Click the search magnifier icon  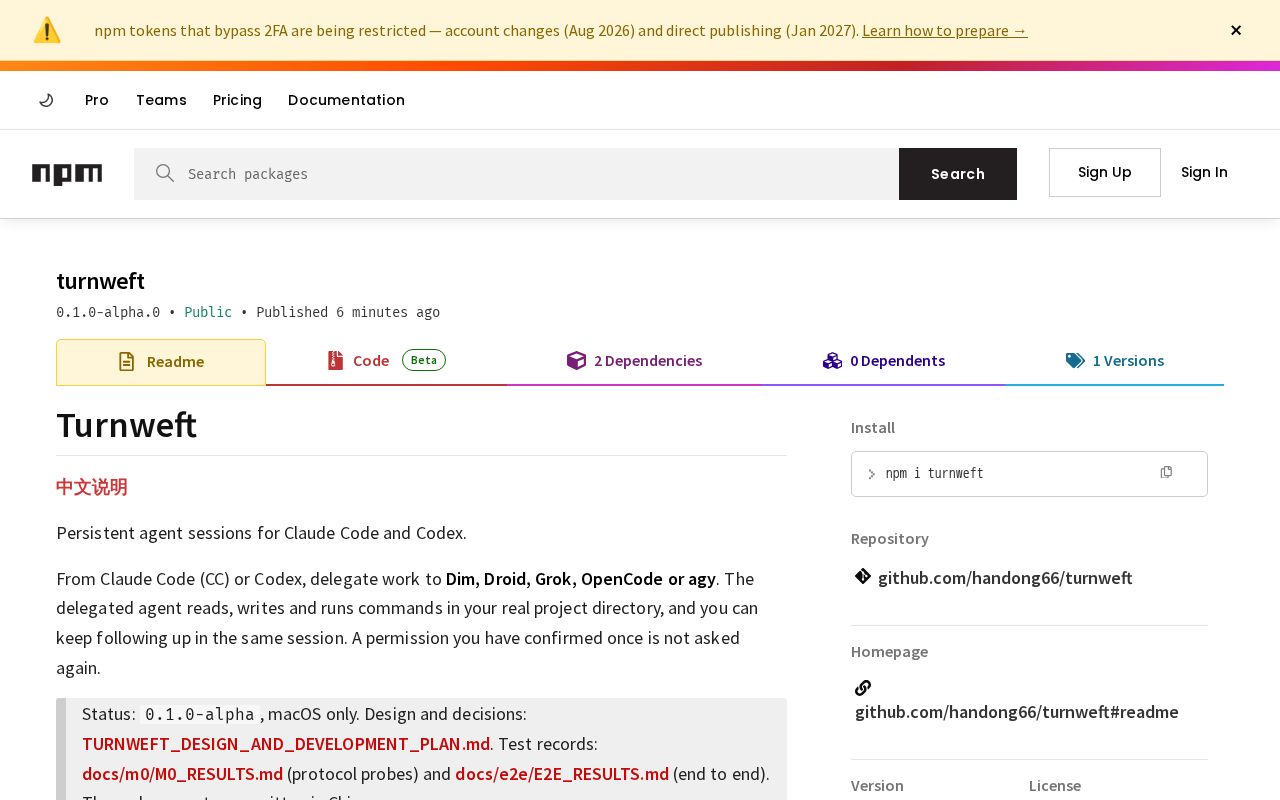(x=165, y=173)
